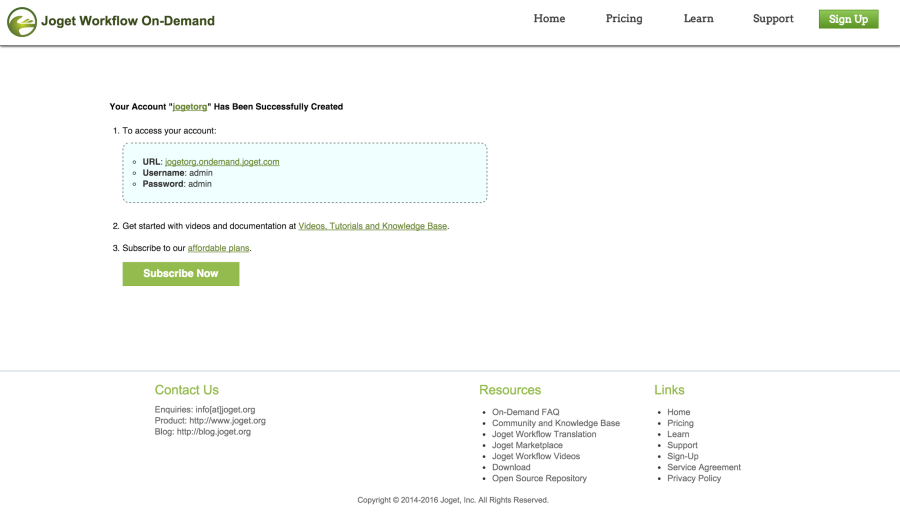Open Videos, Tutorials and Knowledge Base link
900x526 pixels.
(373, 226)
